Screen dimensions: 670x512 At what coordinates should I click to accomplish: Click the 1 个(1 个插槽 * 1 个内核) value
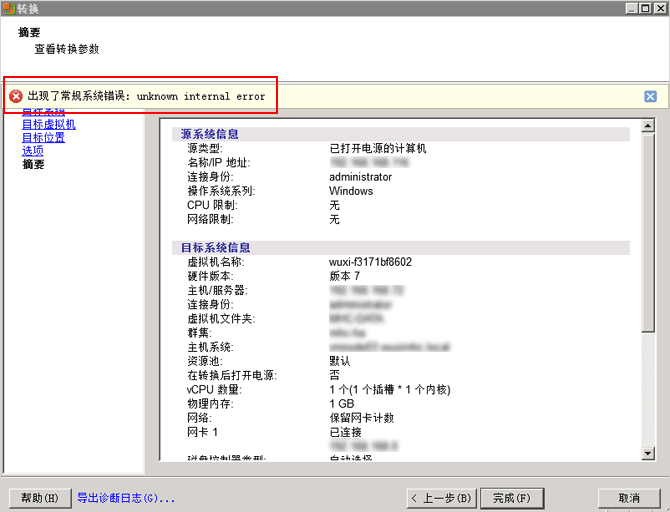pos(390,390)
